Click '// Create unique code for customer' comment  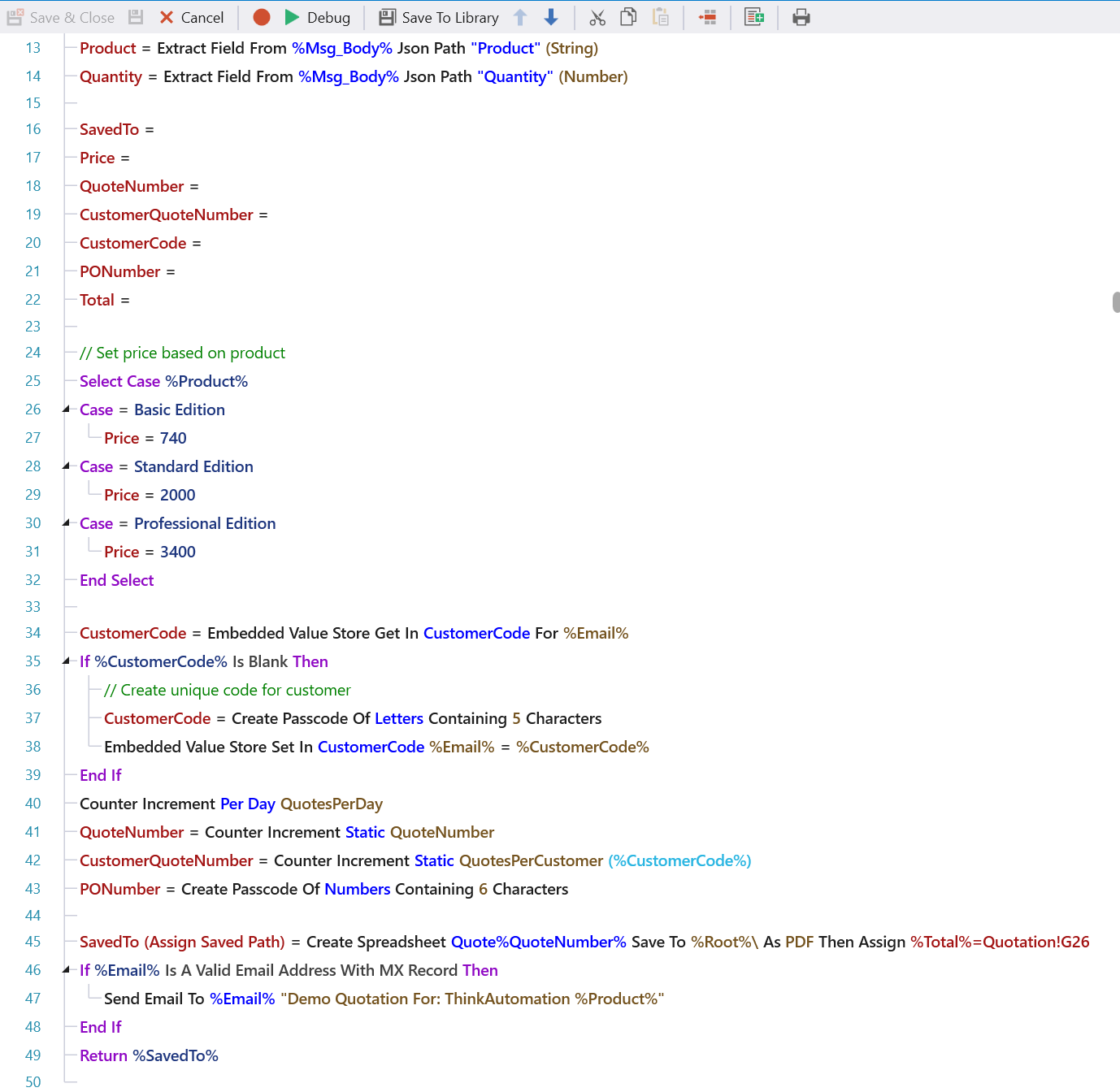[228, 690]
